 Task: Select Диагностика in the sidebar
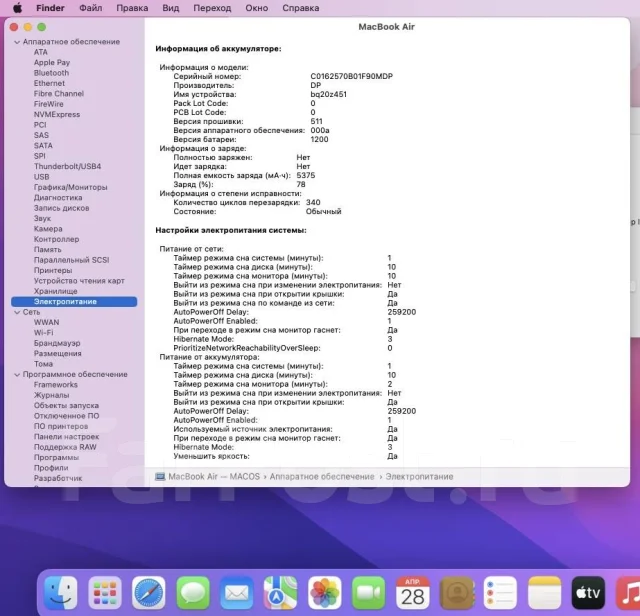pyautogui.click(x=58, y=198)
